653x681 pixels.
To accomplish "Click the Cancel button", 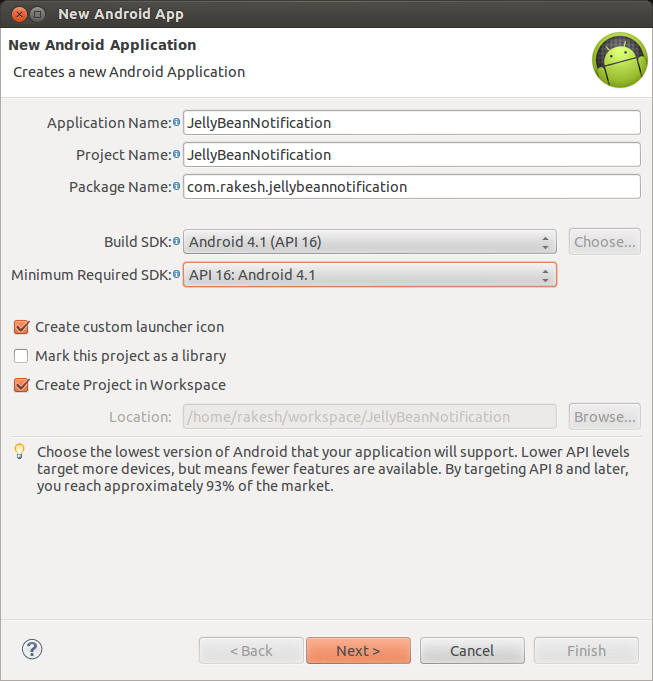I will (x=472, y=651).
